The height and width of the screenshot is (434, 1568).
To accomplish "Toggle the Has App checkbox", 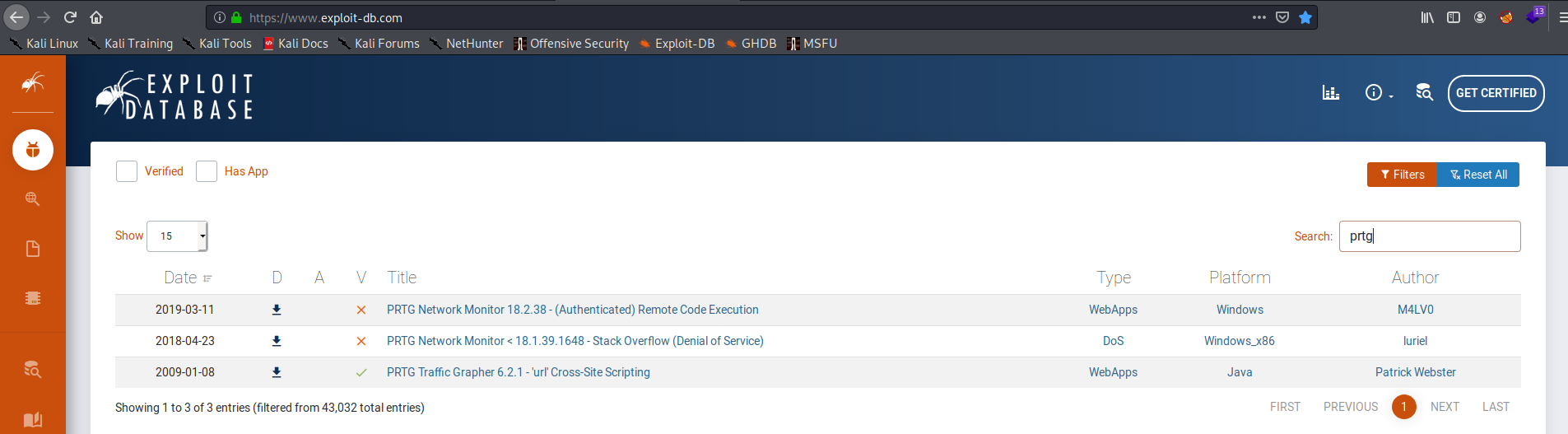I will (x=207, y=171).
